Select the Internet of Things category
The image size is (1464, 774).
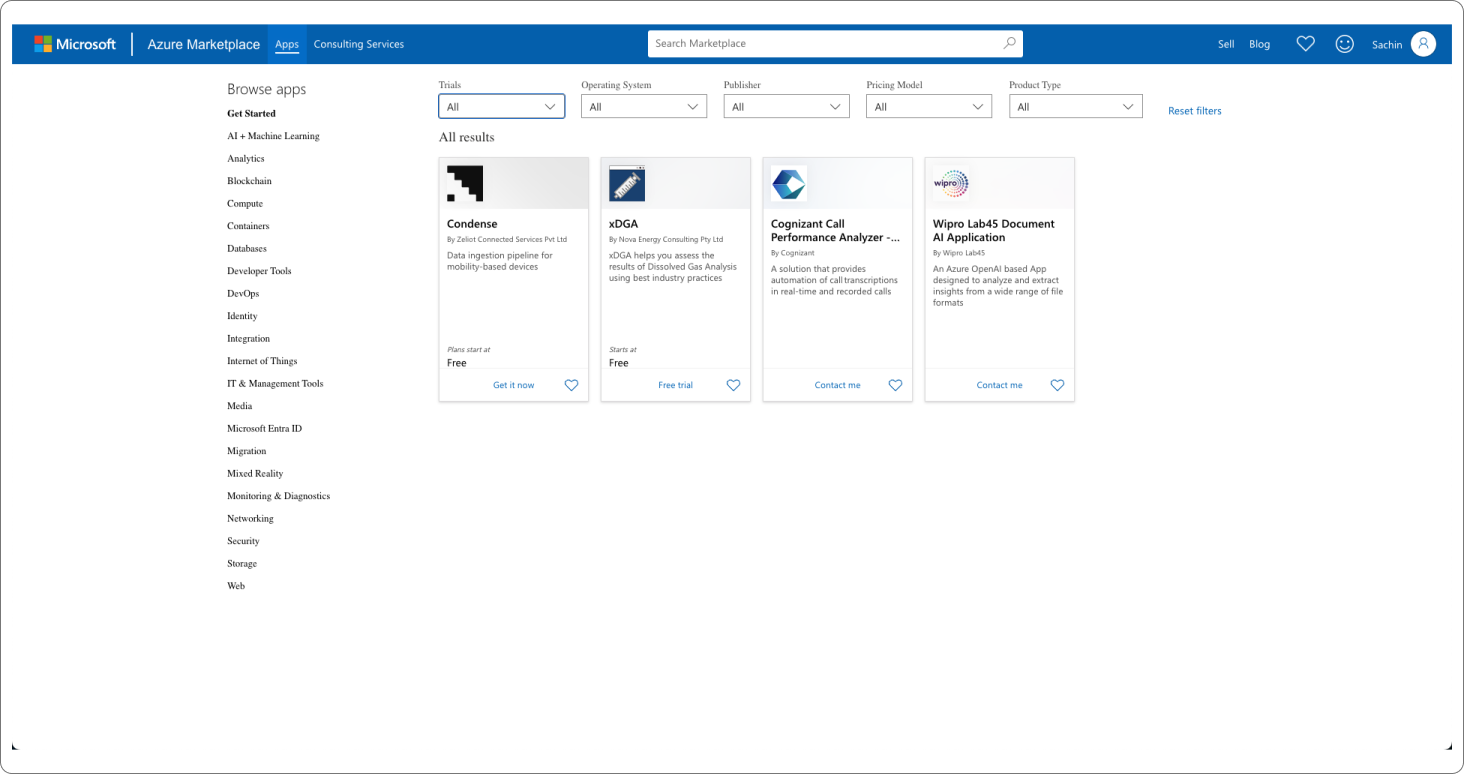pos(262,361)
